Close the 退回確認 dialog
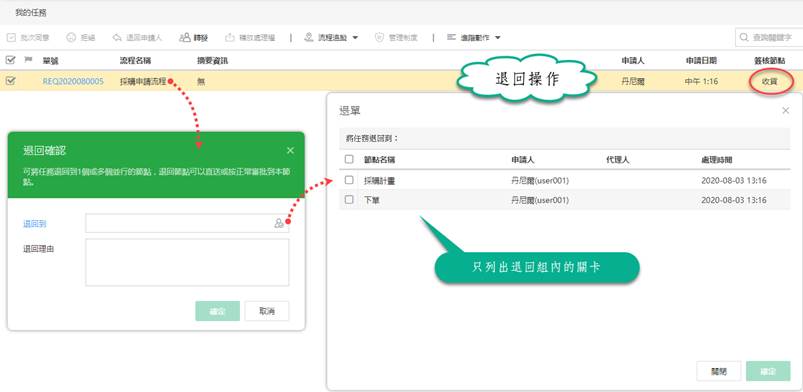 (x=290, y=150)
